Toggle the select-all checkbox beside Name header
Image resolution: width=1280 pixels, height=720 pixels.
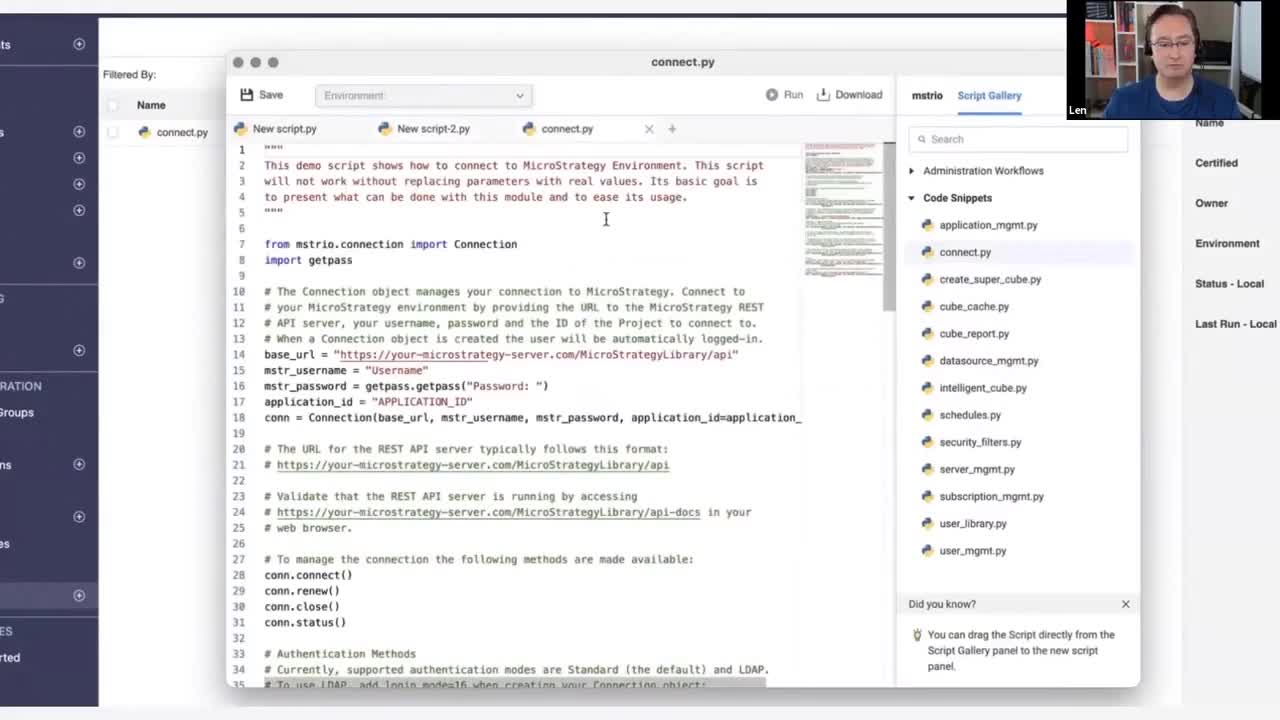click(x=113, y=105)
